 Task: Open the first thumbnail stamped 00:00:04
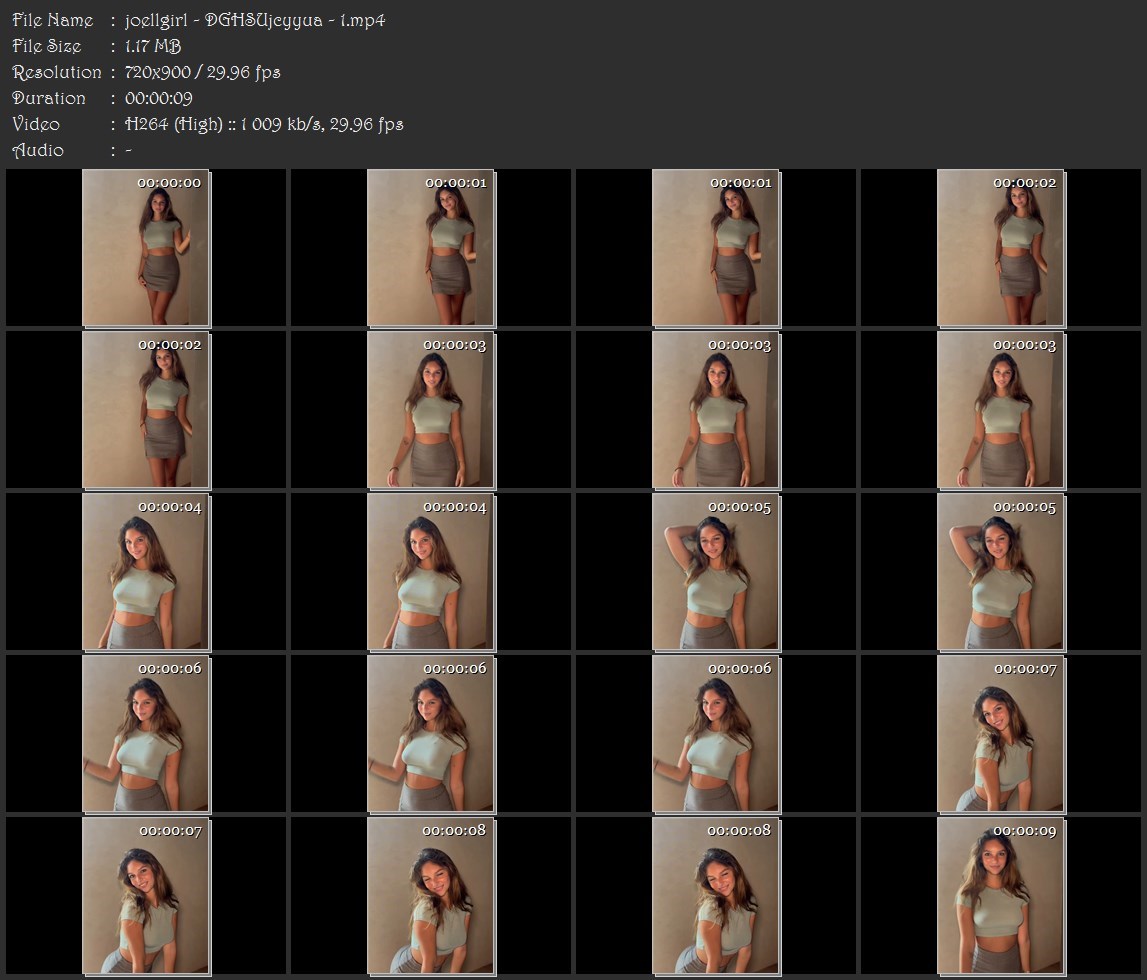146,572
